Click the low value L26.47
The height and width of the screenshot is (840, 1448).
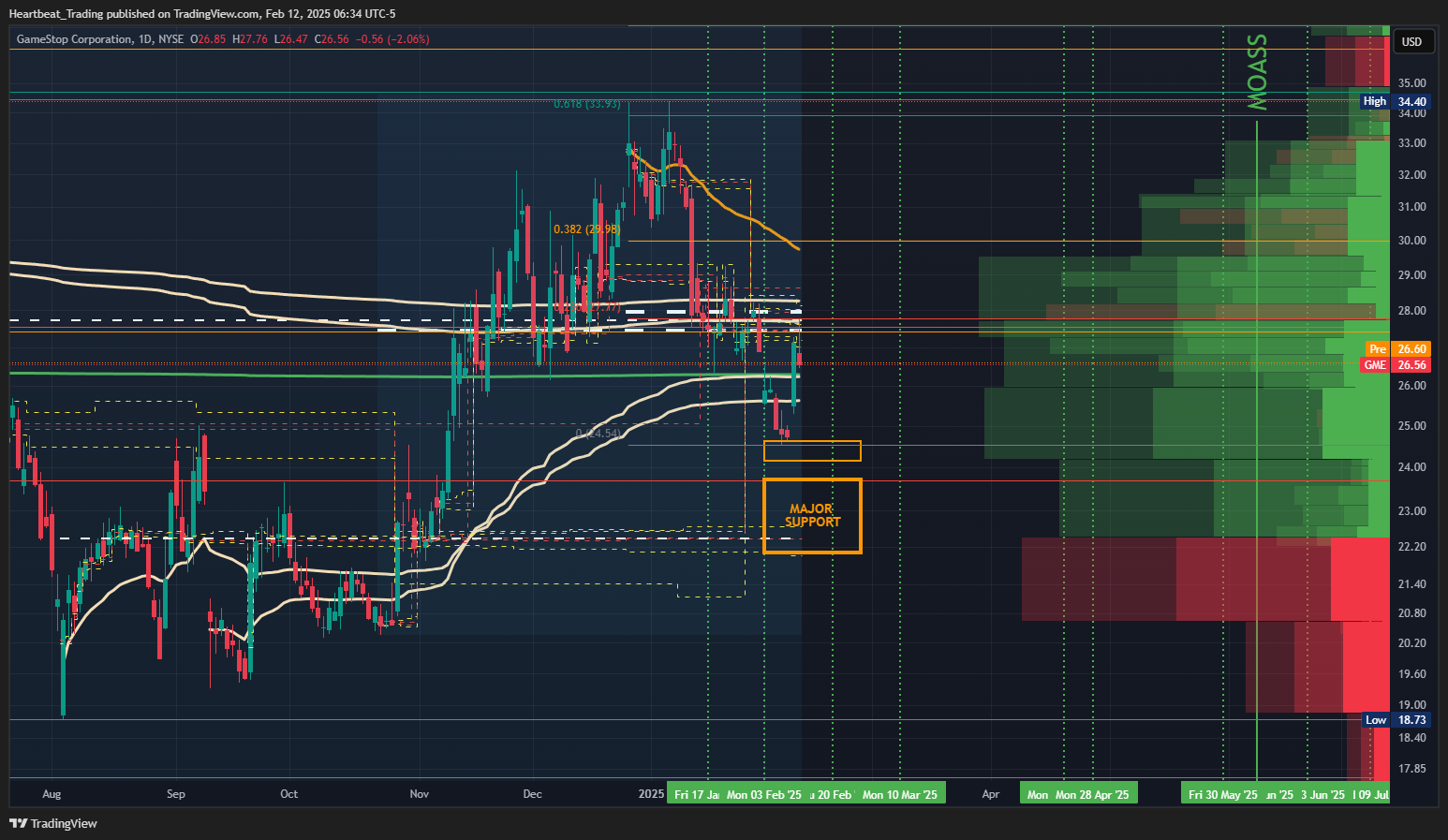tap(290, 39)
